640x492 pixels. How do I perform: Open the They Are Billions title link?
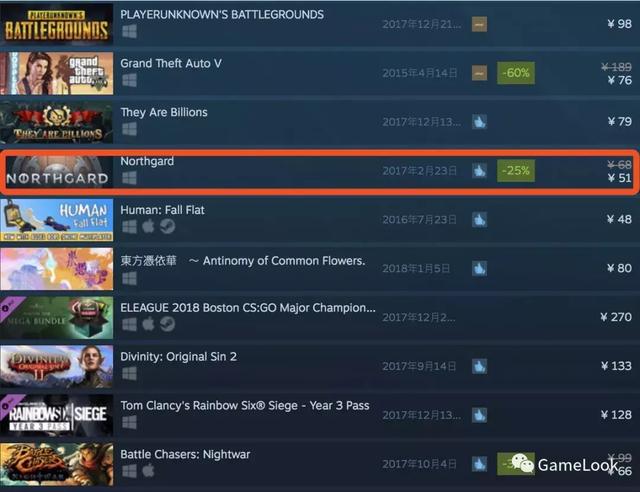coord(164,112)
